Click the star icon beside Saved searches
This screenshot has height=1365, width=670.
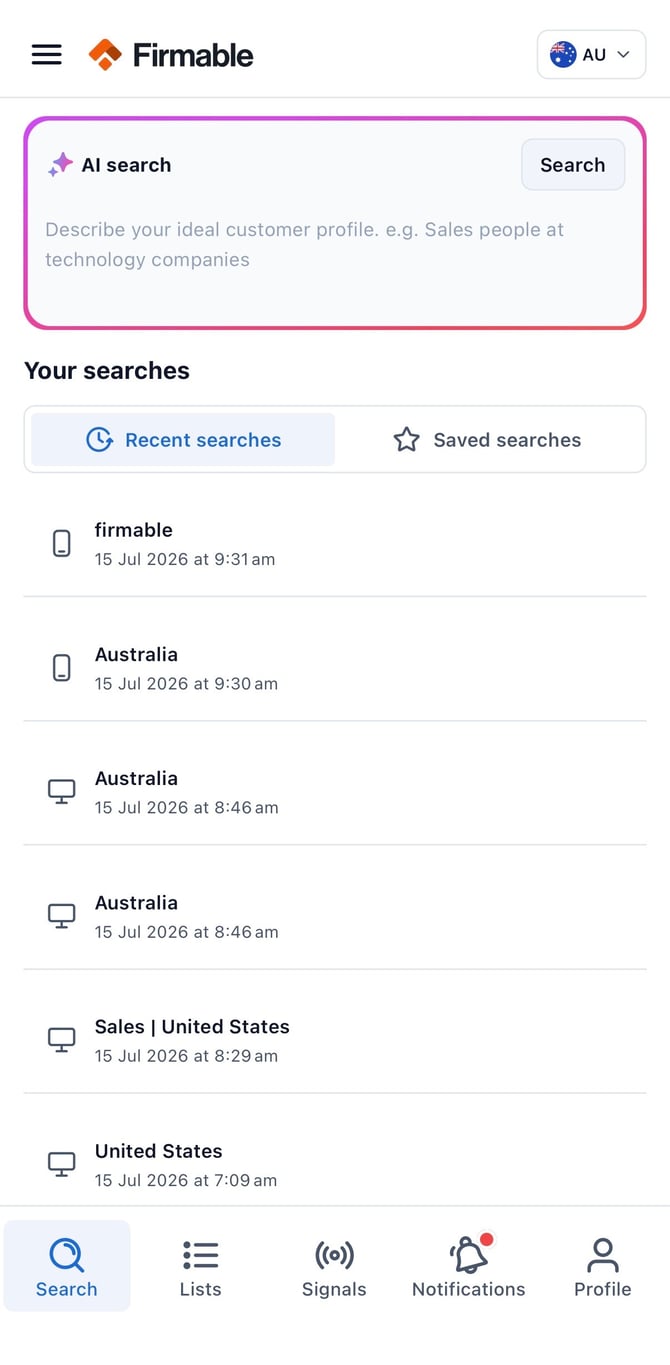click(406, 440)
